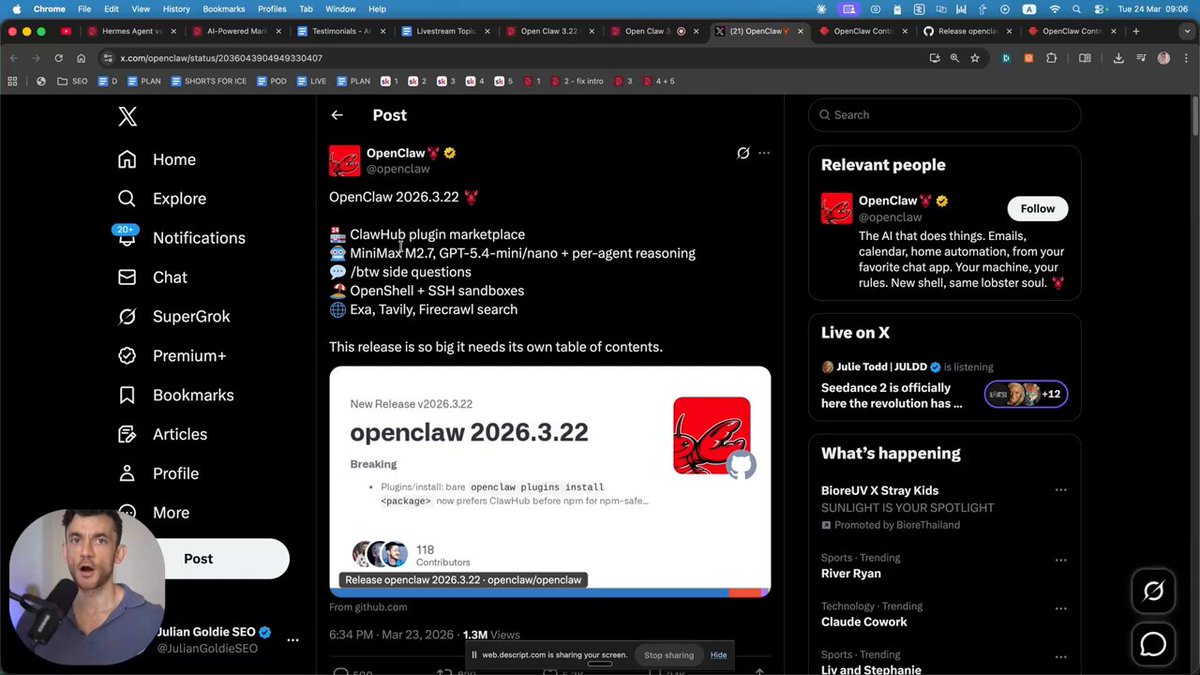Follow the OpenClaw account
This screenshot has width=1200, height=675.
pyautogui.click(x=1037, y=208)
